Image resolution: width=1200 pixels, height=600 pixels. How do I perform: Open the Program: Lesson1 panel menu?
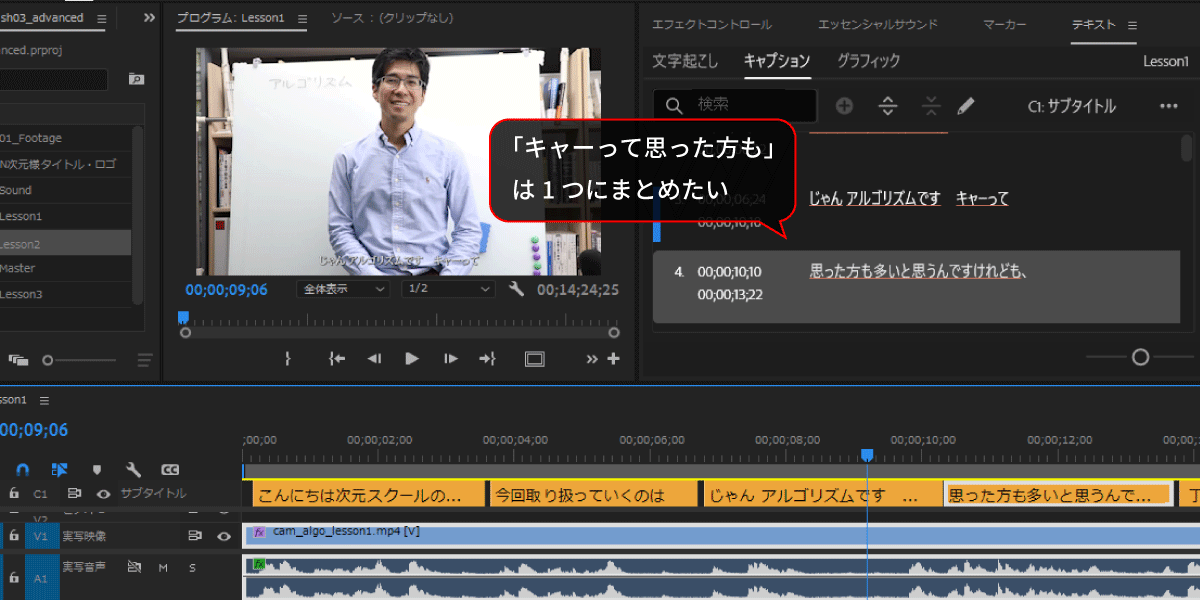coord(303,18)
